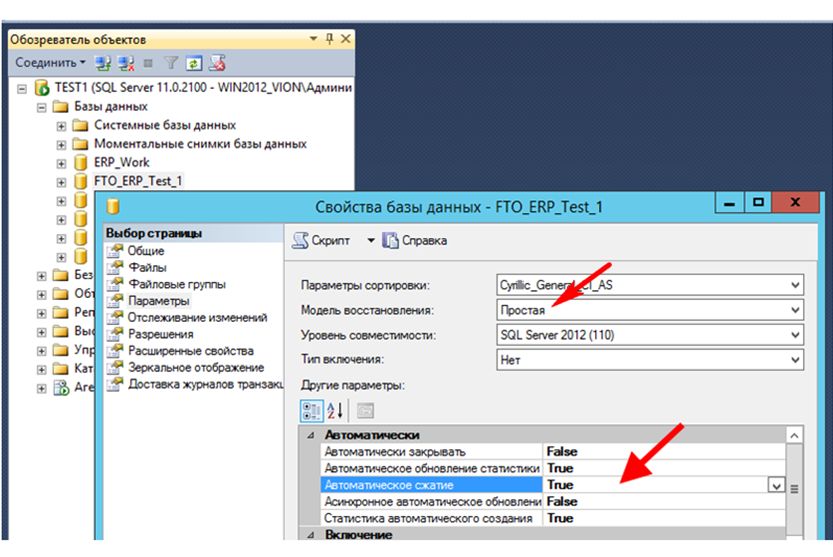Open the Файловые группы page
833x557 pixels.
[x=177, y=284]
